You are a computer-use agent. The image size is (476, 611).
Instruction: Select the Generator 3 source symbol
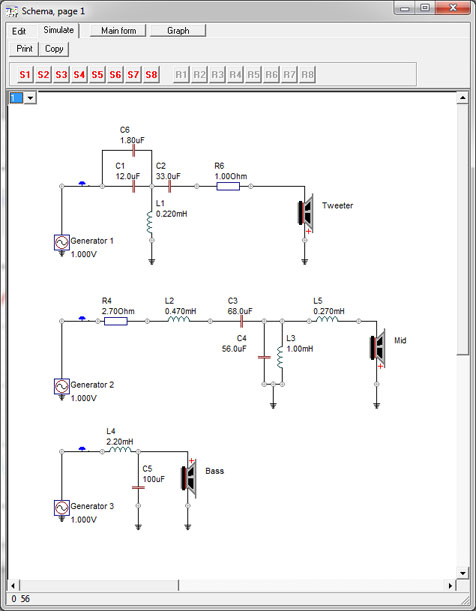coord(62,508)
